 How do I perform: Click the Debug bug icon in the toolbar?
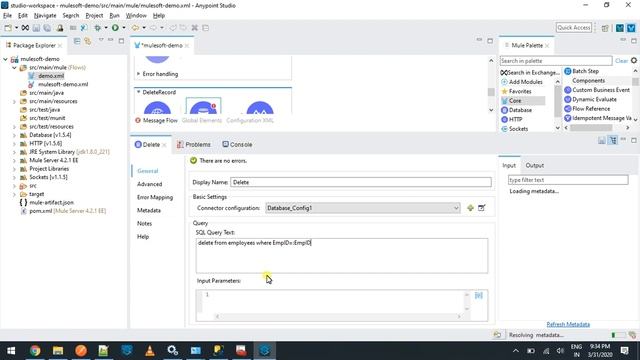pos(98,28)
